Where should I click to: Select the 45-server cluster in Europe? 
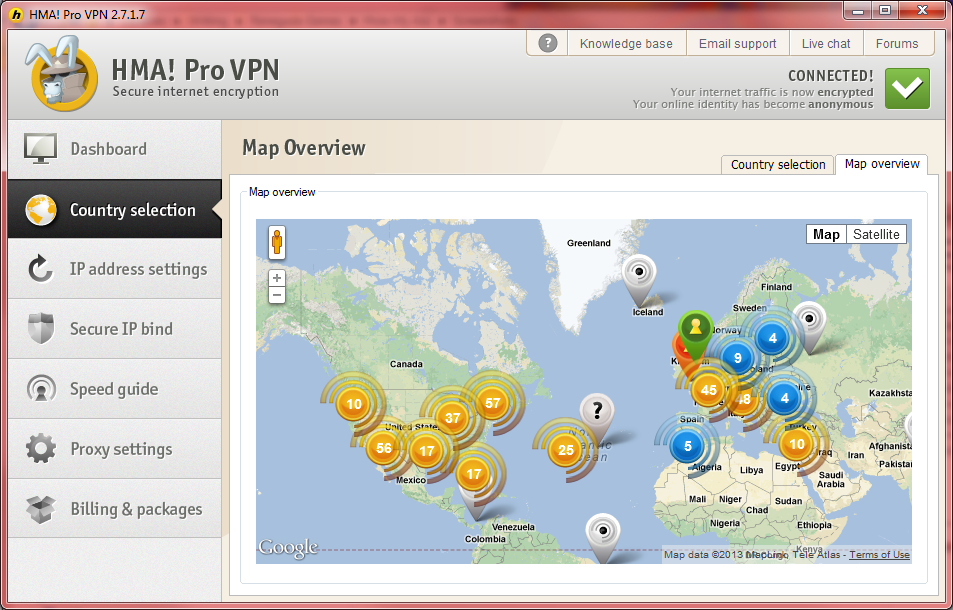pos(709,390)
